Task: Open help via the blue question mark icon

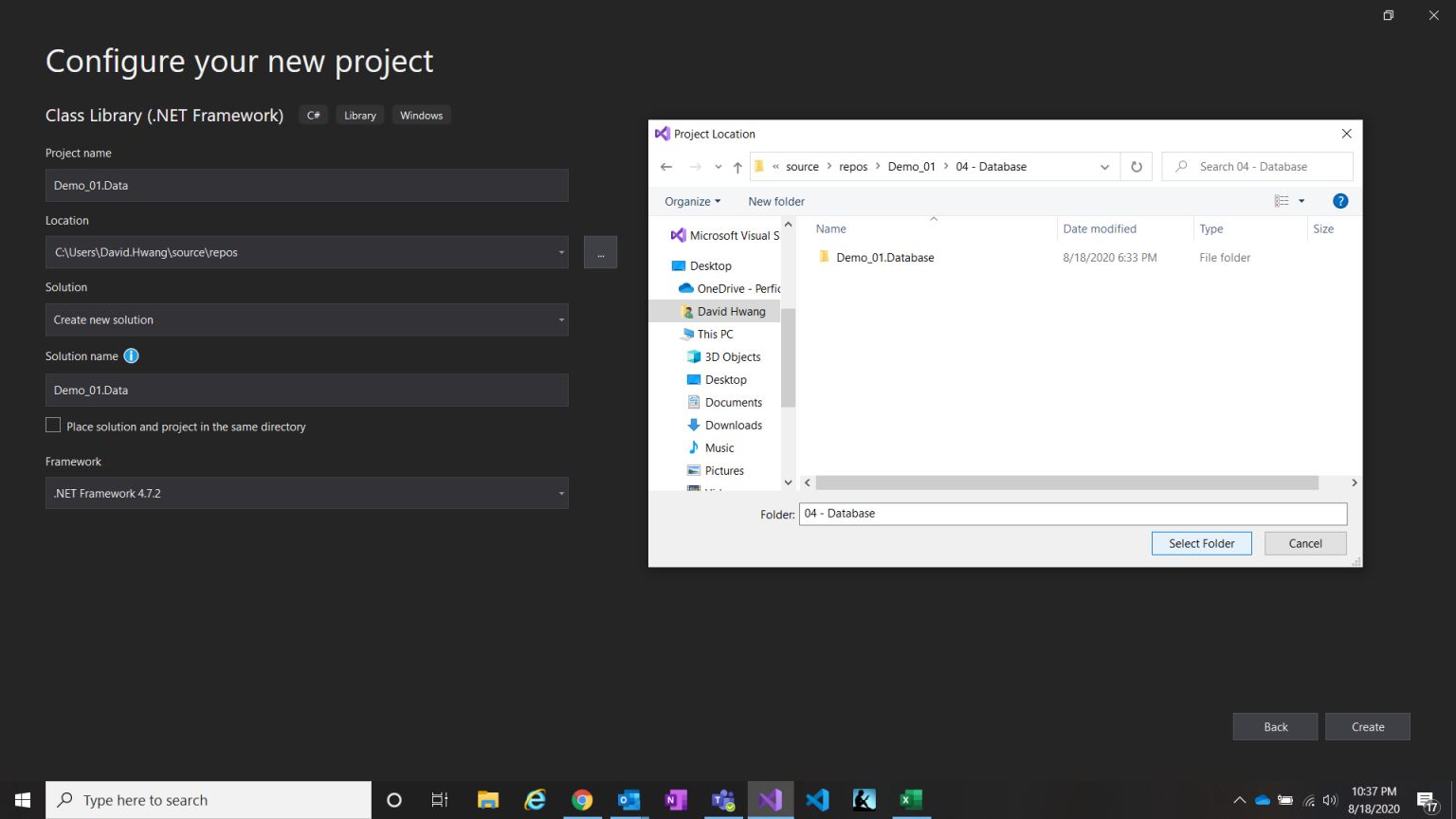Action: click(x=1339, y=201)
